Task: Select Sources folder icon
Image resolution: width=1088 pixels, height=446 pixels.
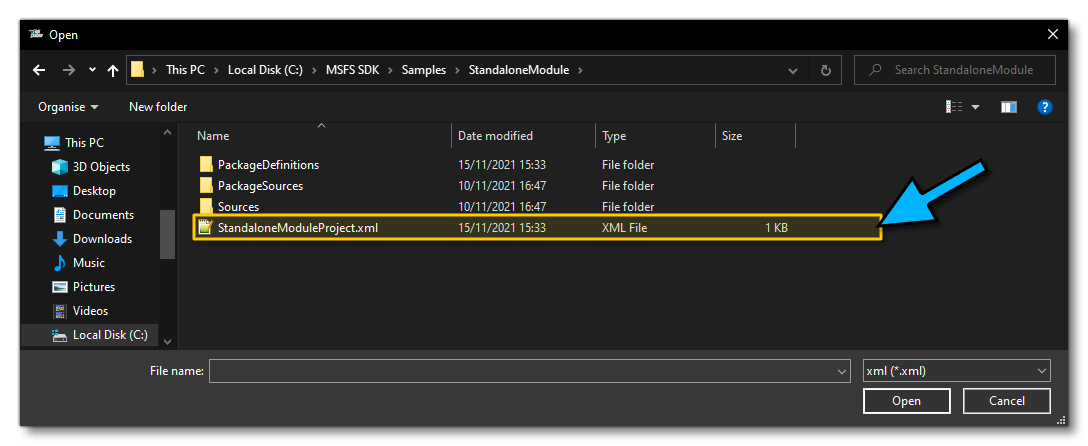Action: coord(206,206)
